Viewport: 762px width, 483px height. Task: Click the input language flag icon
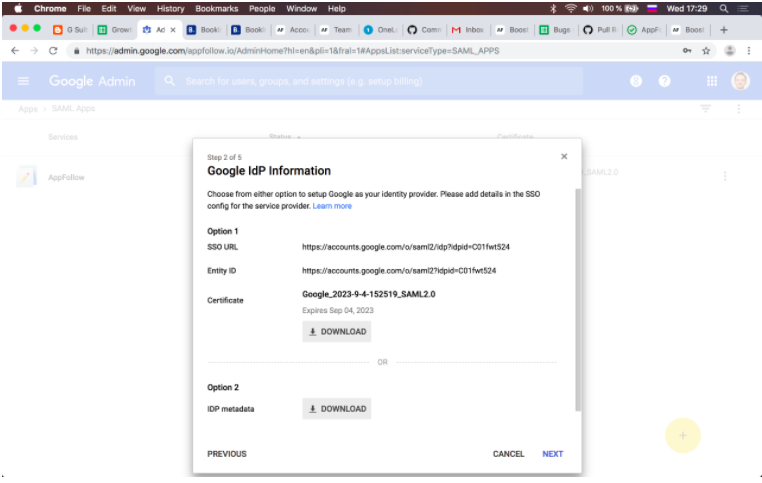click(652, 9)
